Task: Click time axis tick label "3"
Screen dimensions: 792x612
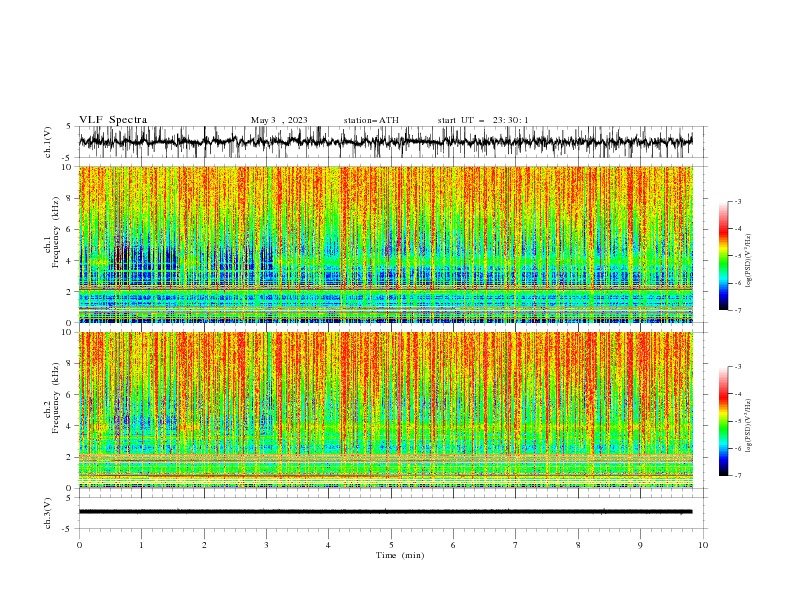Action: click(266, 545)
